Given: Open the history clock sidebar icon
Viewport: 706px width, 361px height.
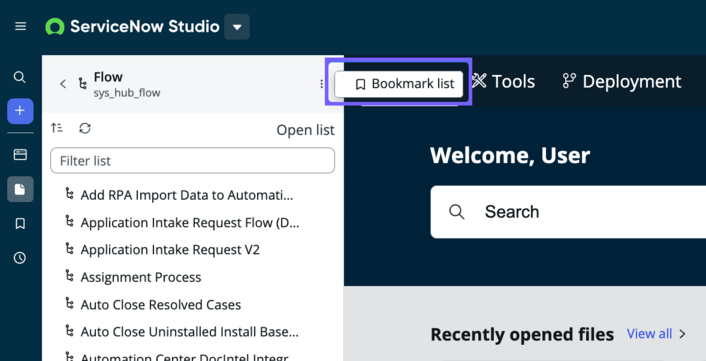Looking at the screenshot, I should pyautogui.click(x=20, y=258).
